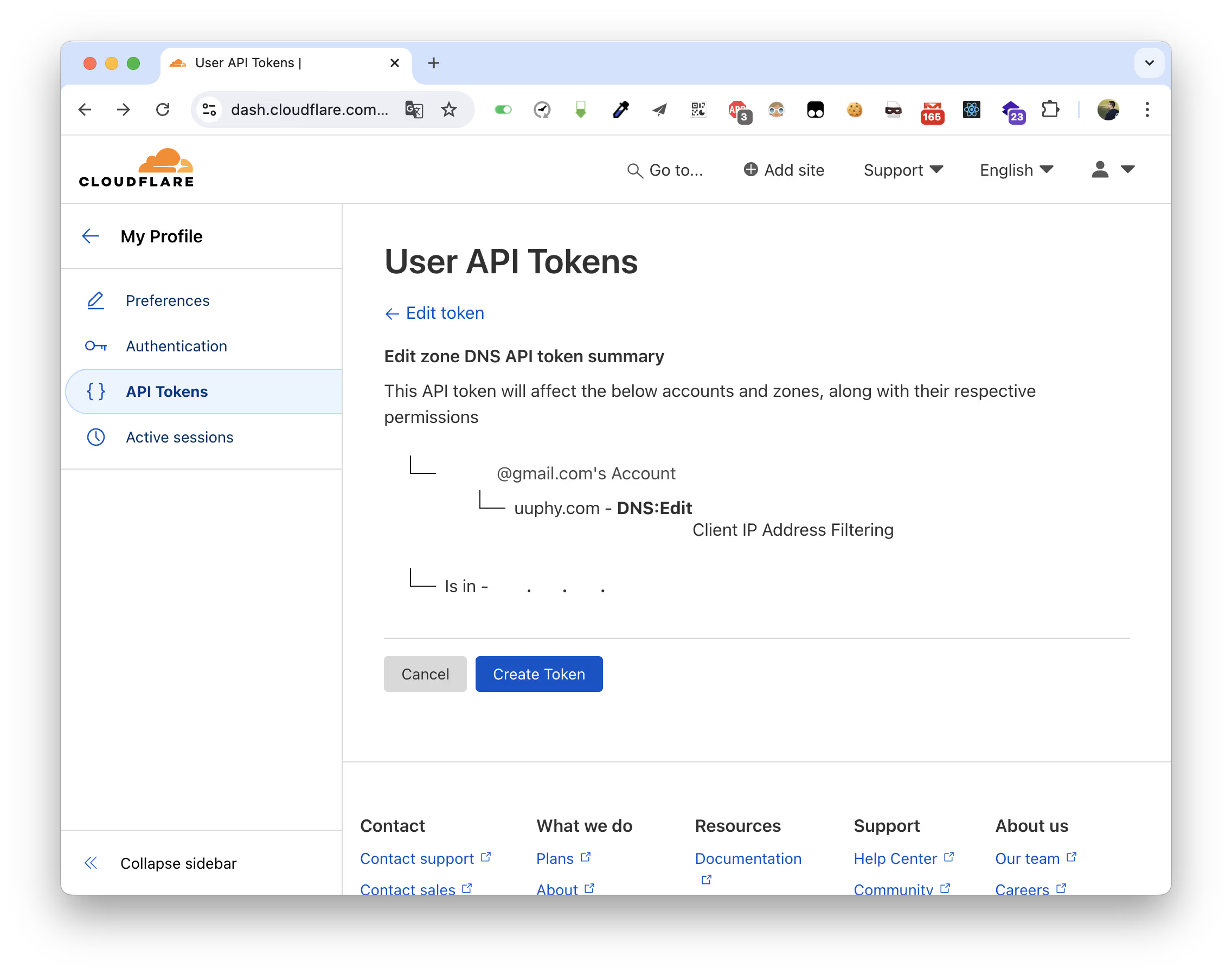Open the cookie extension icon

pos(855,110)
